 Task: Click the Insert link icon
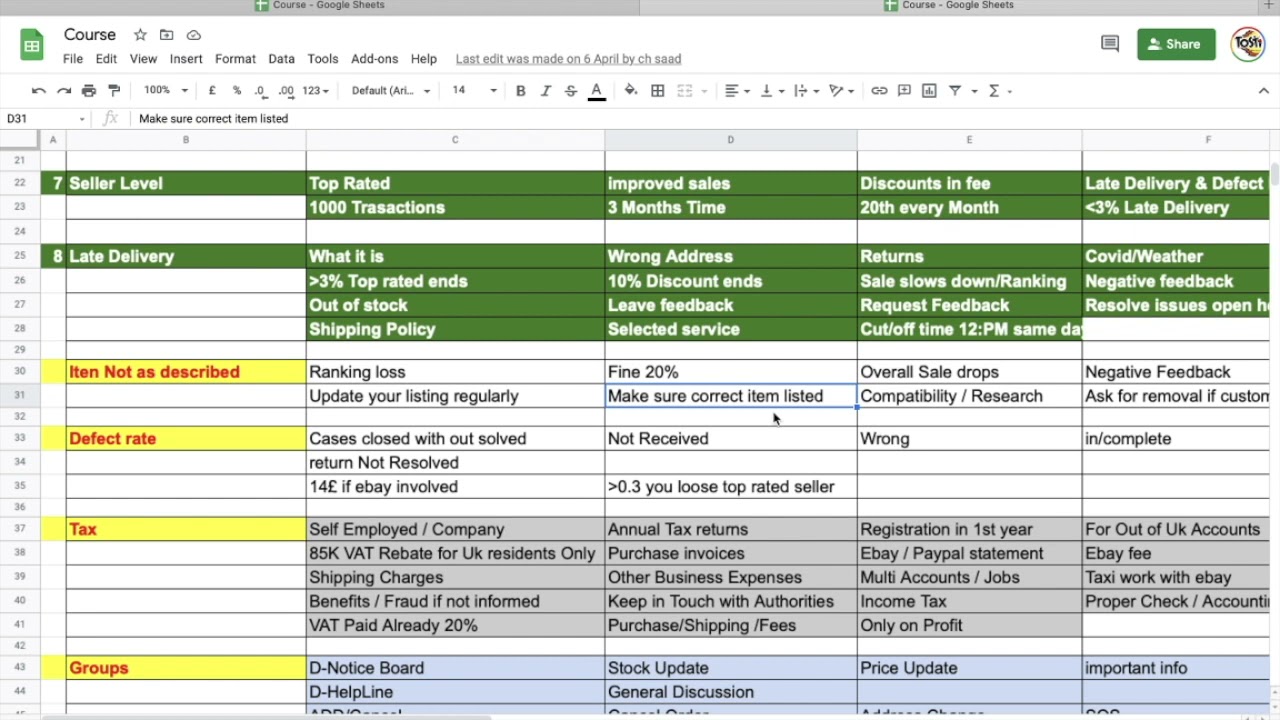tap(879, 91)
